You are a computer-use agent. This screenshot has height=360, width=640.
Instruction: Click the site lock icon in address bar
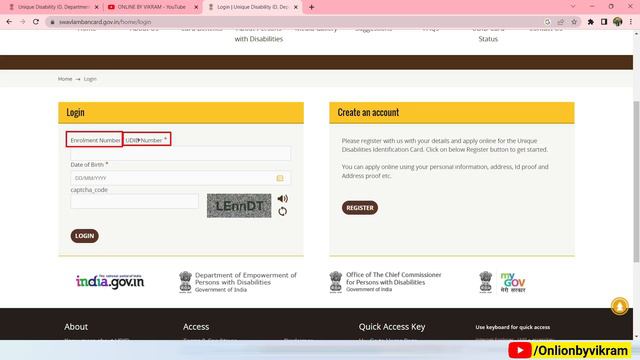[x=52, y=22]
